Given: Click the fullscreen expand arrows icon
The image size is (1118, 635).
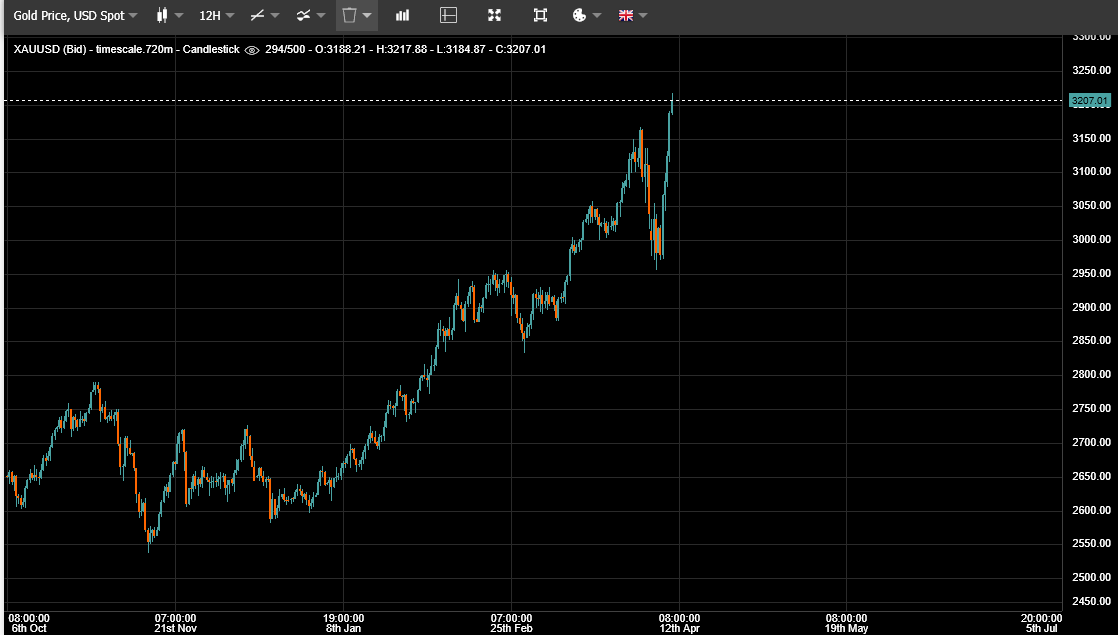Looking at the screenshot, I should 494,15.
